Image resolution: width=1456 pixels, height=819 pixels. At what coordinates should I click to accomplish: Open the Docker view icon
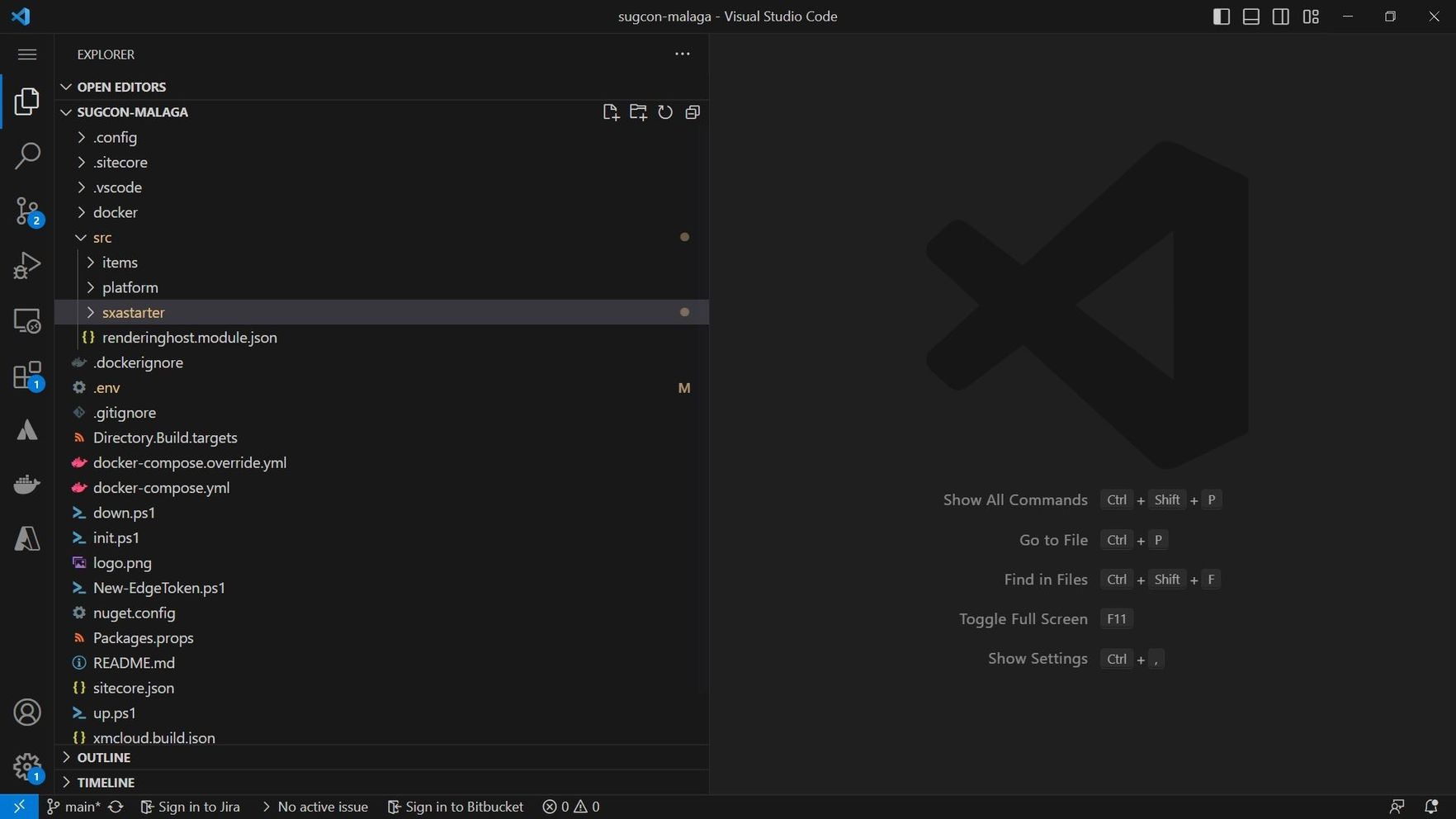(x=27, y=484)
